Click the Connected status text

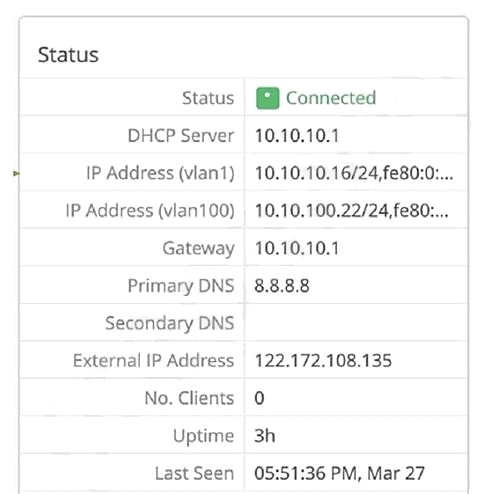pyautogui.click(x=331, y=98)
